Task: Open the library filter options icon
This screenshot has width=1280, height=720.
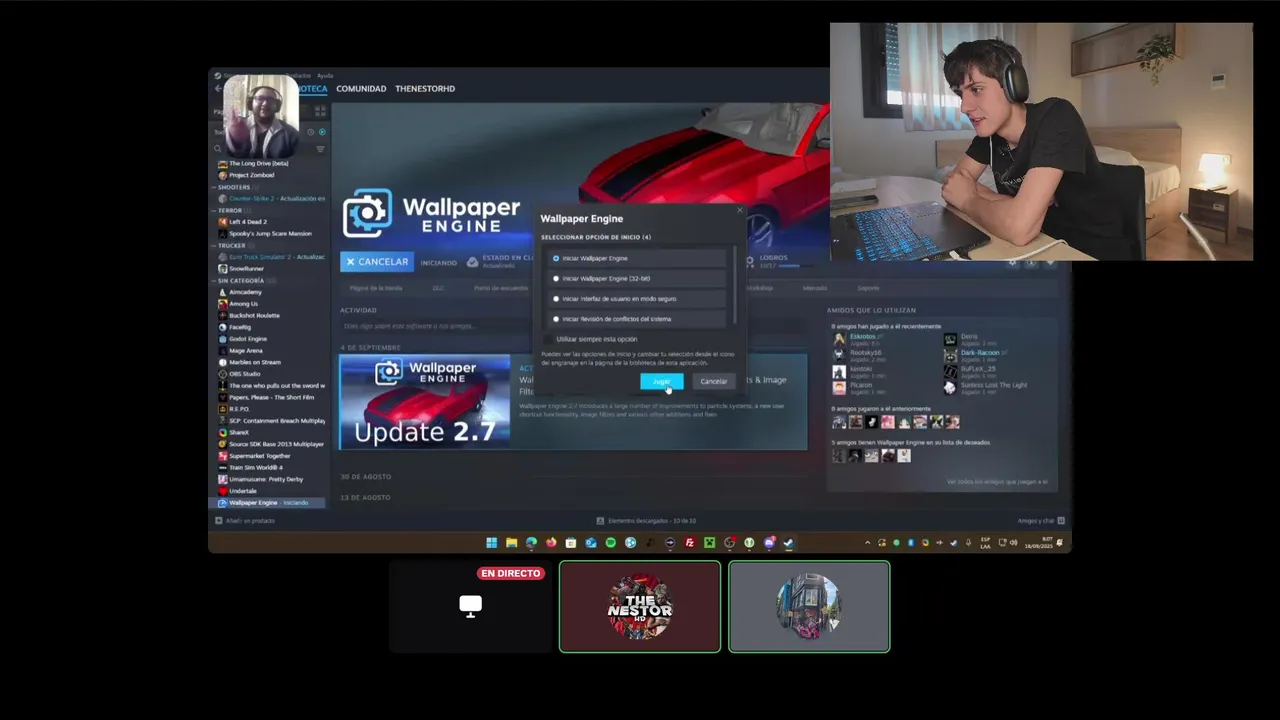Action: coord(320,149)
